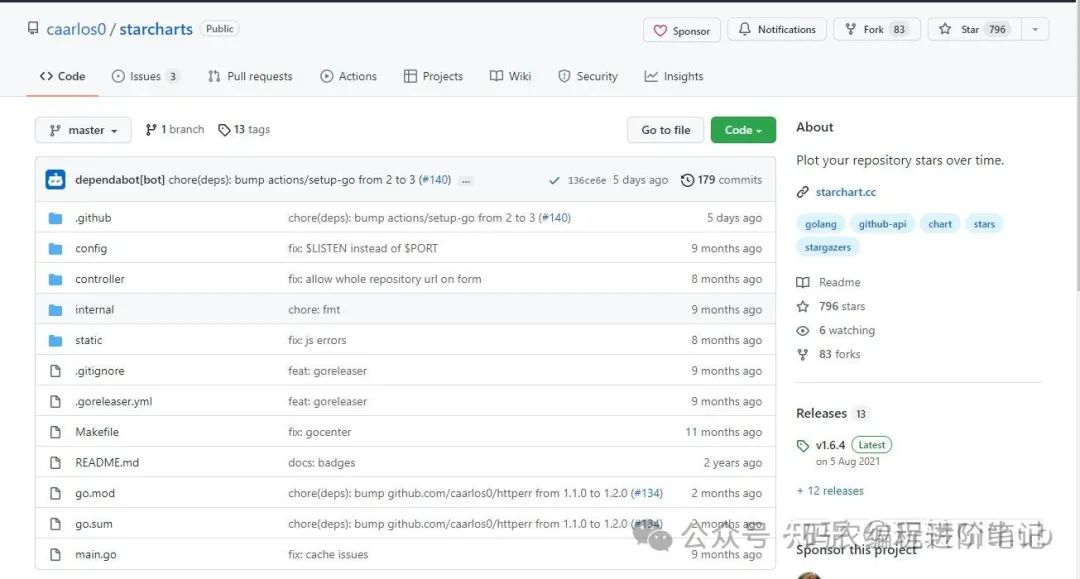Viewport: 1080px width, 579px height.
Task: Click the tag icon beside v1.6.4
Action: tap(802, 445)
